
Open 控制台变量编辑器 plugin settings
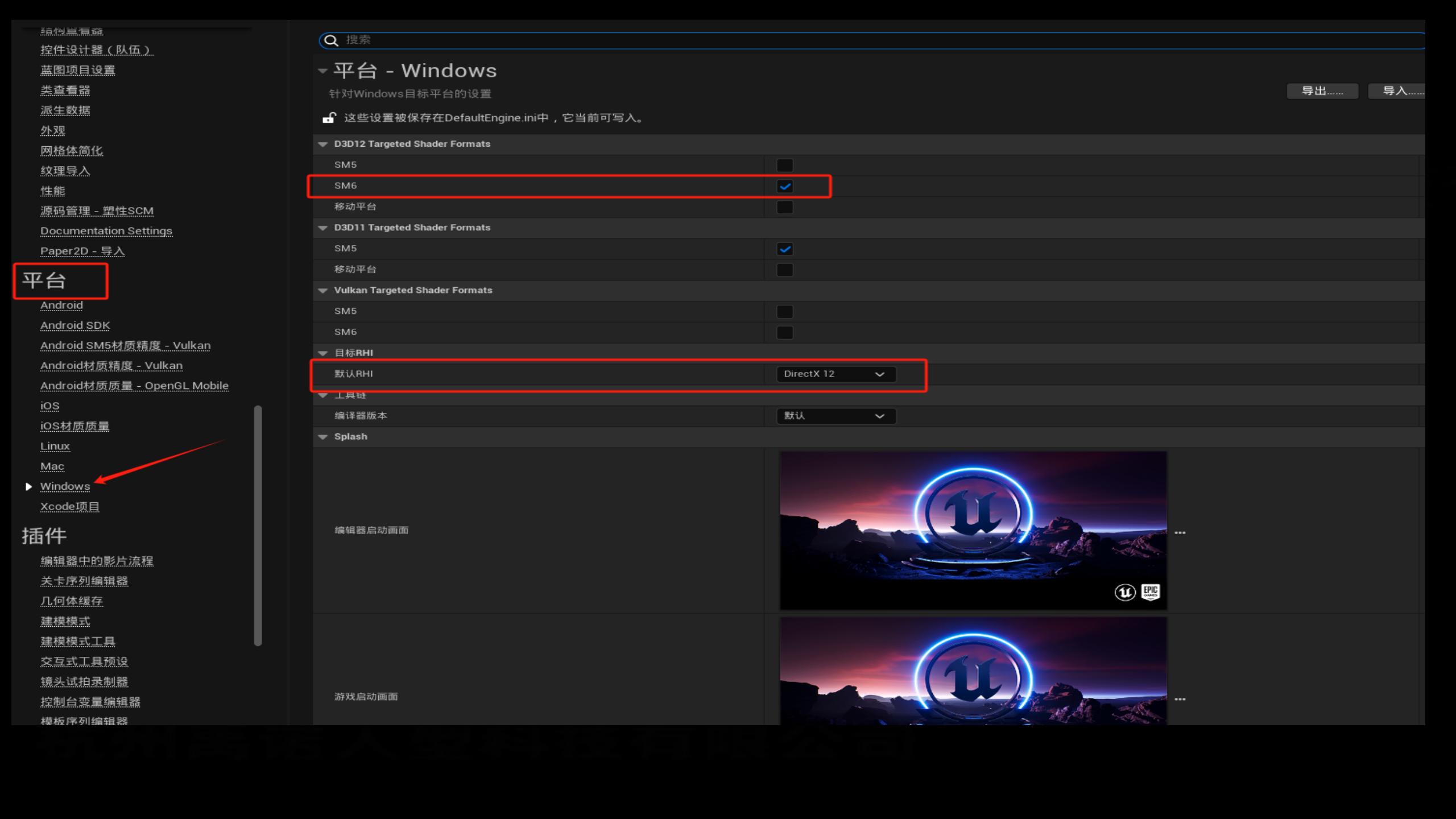[90, 702]
